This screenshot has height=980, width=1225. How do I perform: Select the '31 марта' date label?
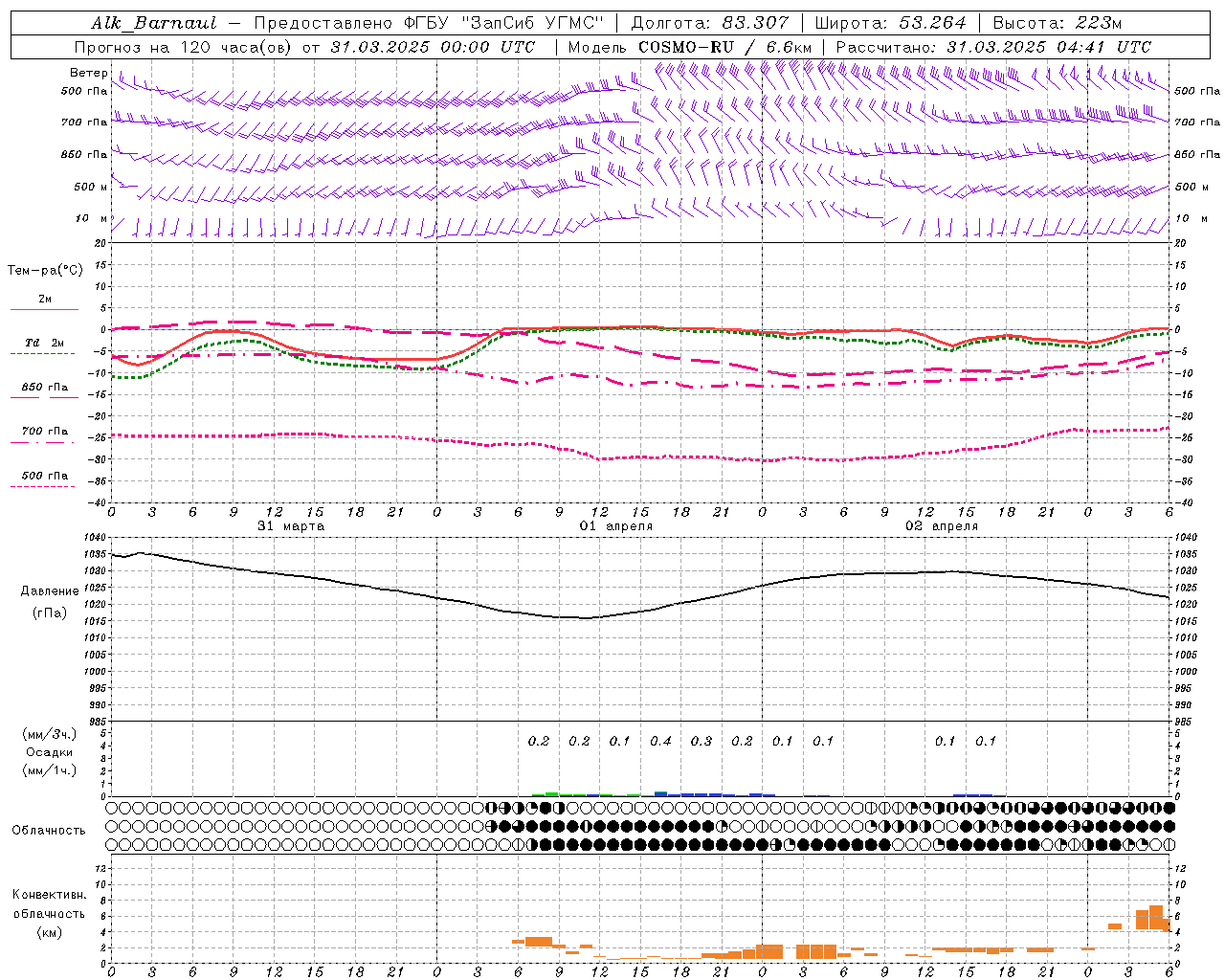tap(291, 526)
